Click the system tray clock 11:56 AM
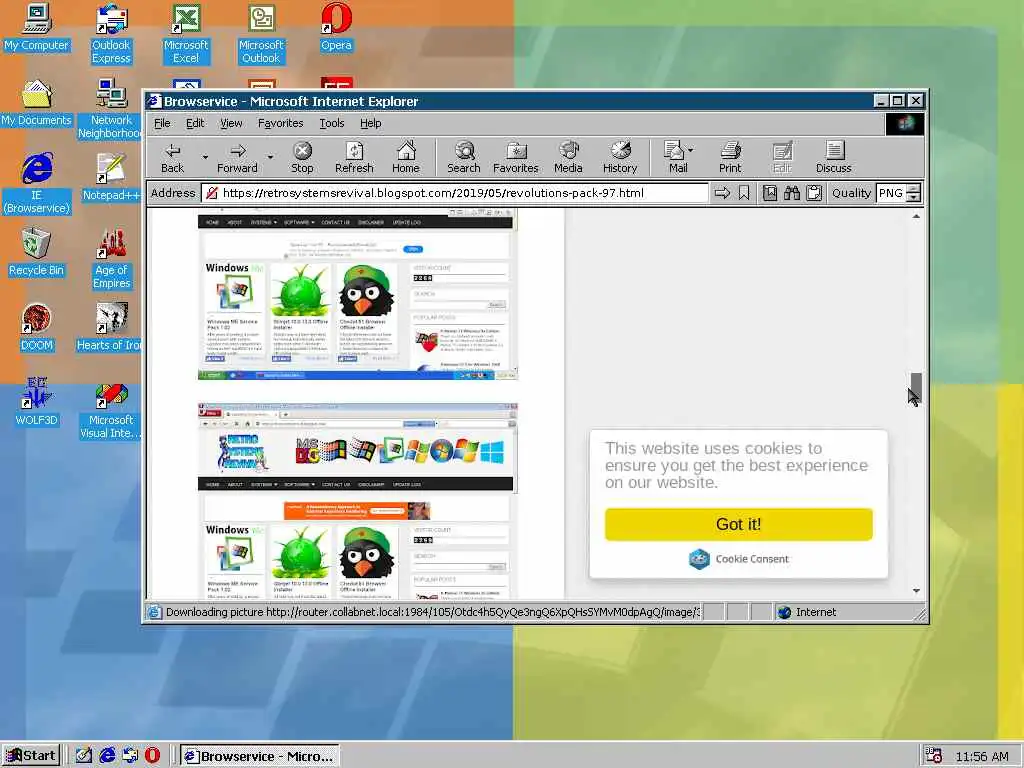Image resolution: width=1024 pixels, height=768 pixels. 982,756
